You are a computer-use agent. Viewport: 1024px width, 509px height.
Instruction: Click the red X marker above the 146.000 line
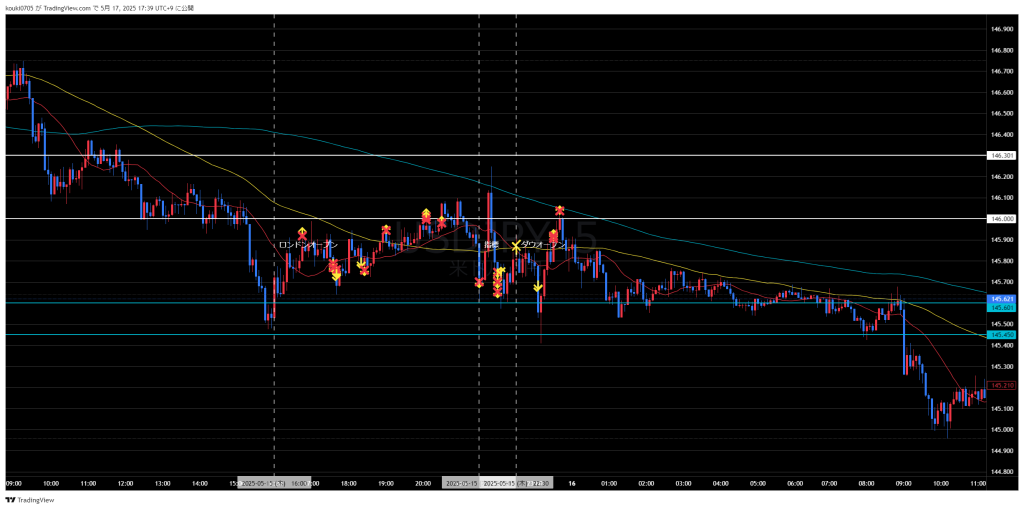point(560,210)
